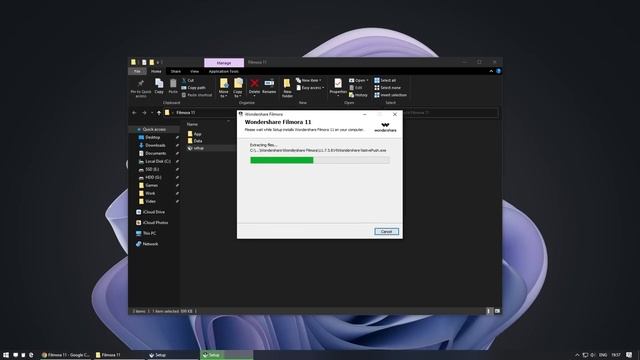Click Pin to Quick access in File Explorer
The height and width of the screenshot is (360, 640).
(141, 88)
